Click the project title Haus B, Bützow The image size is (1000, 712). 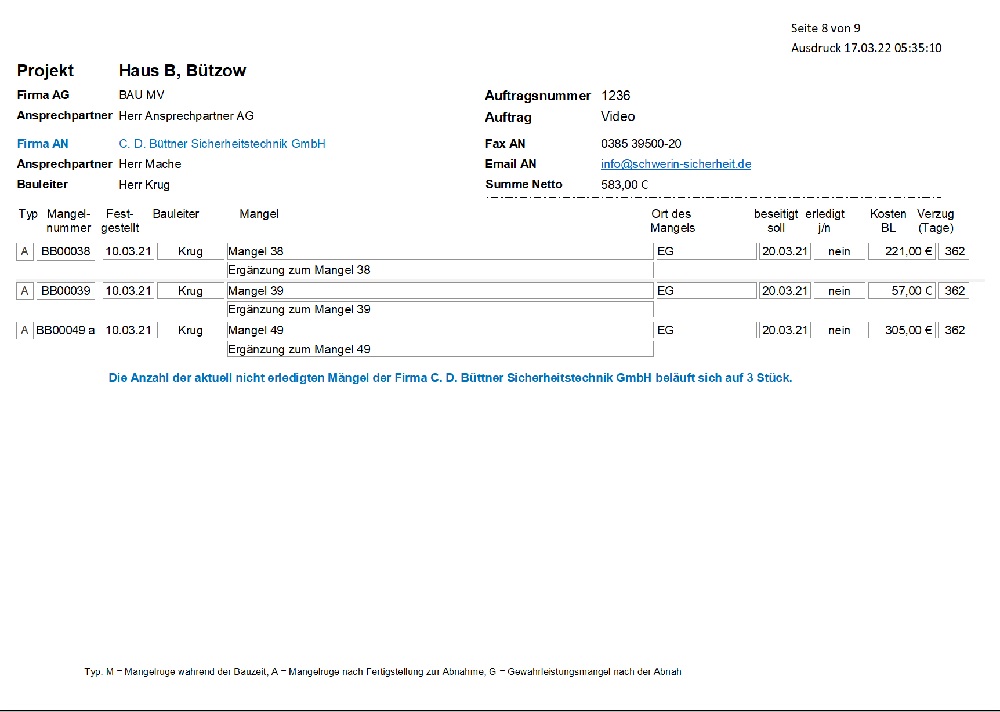pos(182,71)
